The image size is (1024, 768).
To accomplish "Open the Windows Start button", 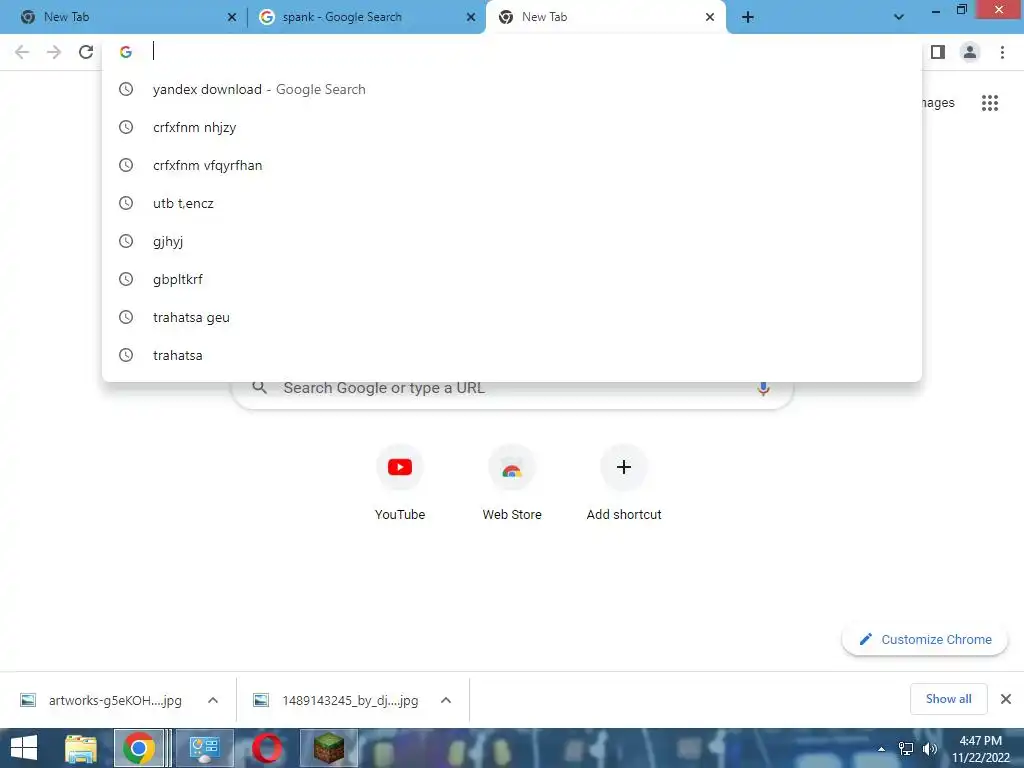I will (24, 748).
